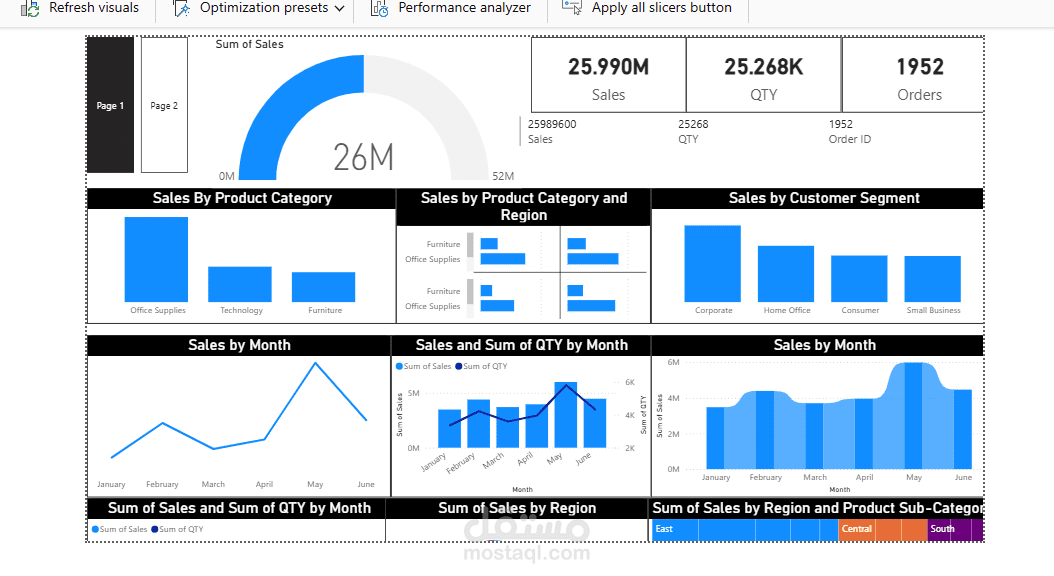Click the June column in combo chart

pyautogui.click(x=595, y=423)
